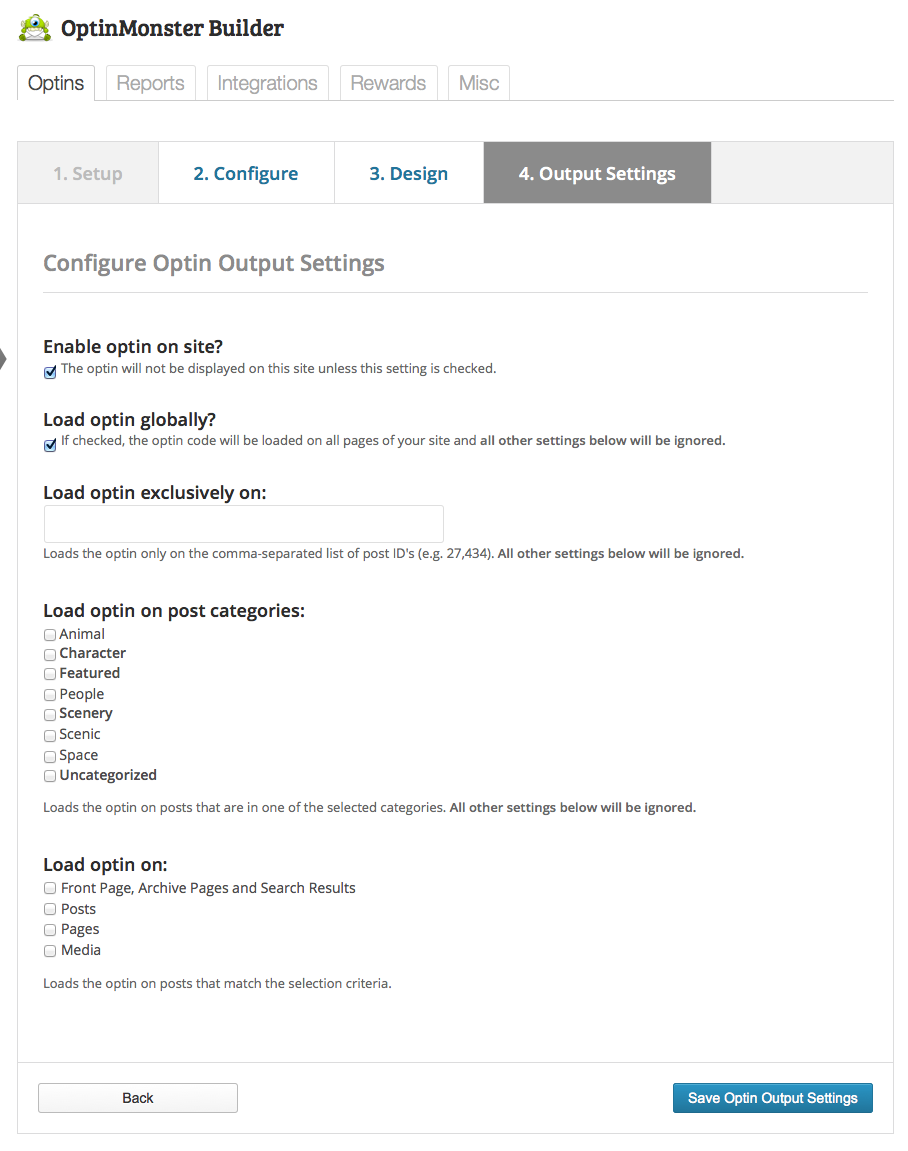Check the Animal category checkbox
The width and height of the screenshot is (908, 1151).
point(50,635)
